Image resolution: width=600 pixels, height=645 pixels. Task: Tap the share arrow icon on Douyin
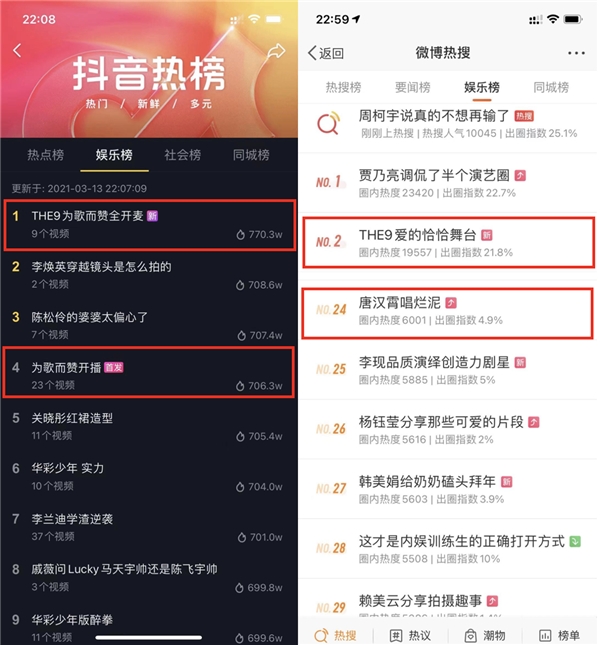(x=276, y=51)
